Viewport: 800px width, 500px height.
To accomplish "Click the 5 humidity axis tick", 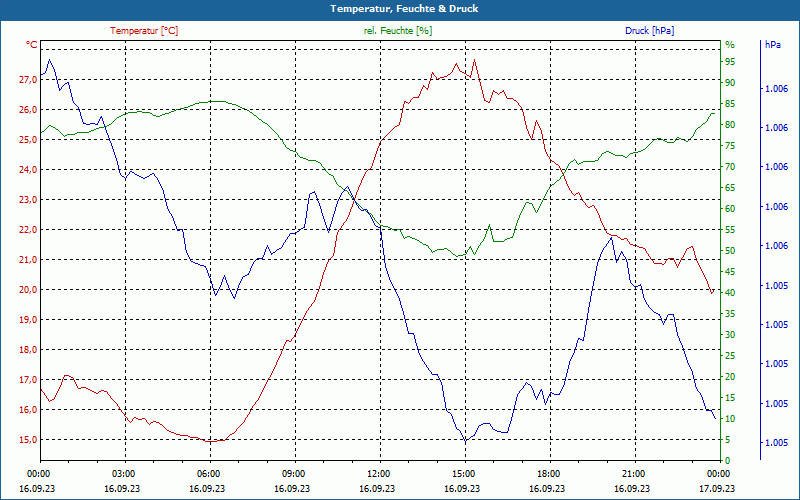I will (728, 440).
